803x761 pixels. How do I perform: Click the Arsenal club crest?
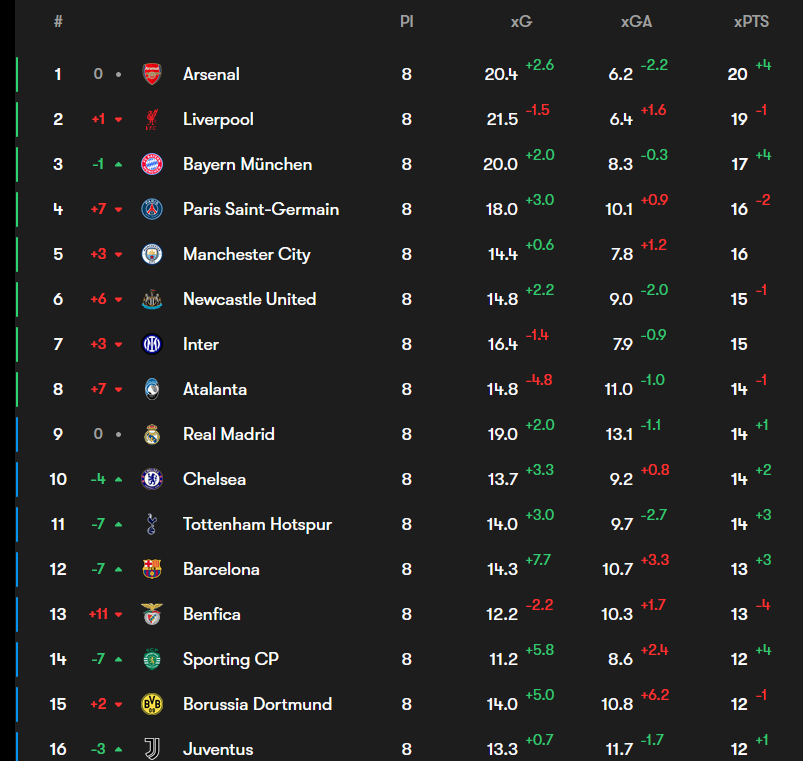pos(150,74)
